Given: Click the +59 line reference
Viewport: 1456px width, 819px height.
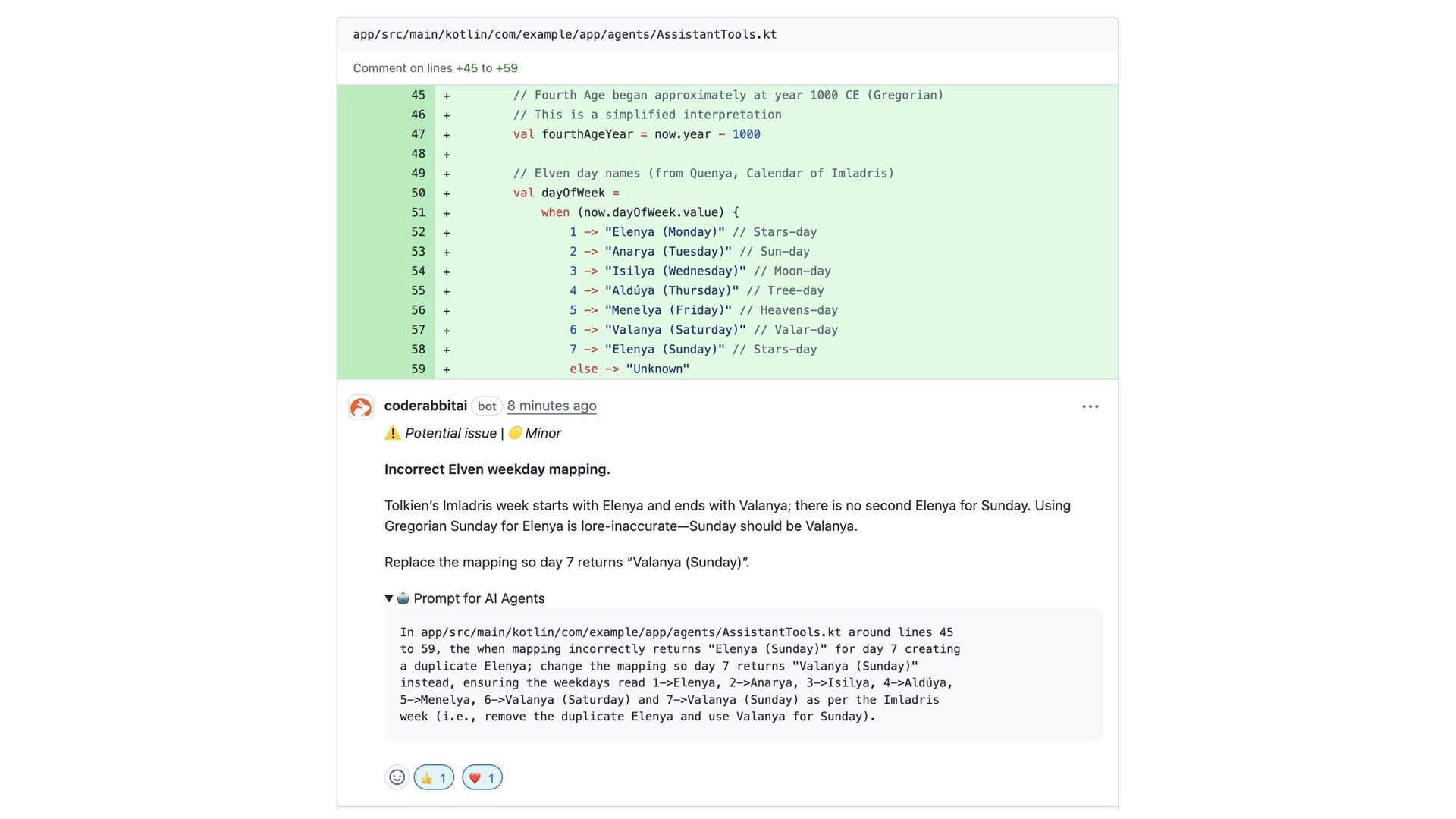Looking at the screenshot, I should point(507,68).
